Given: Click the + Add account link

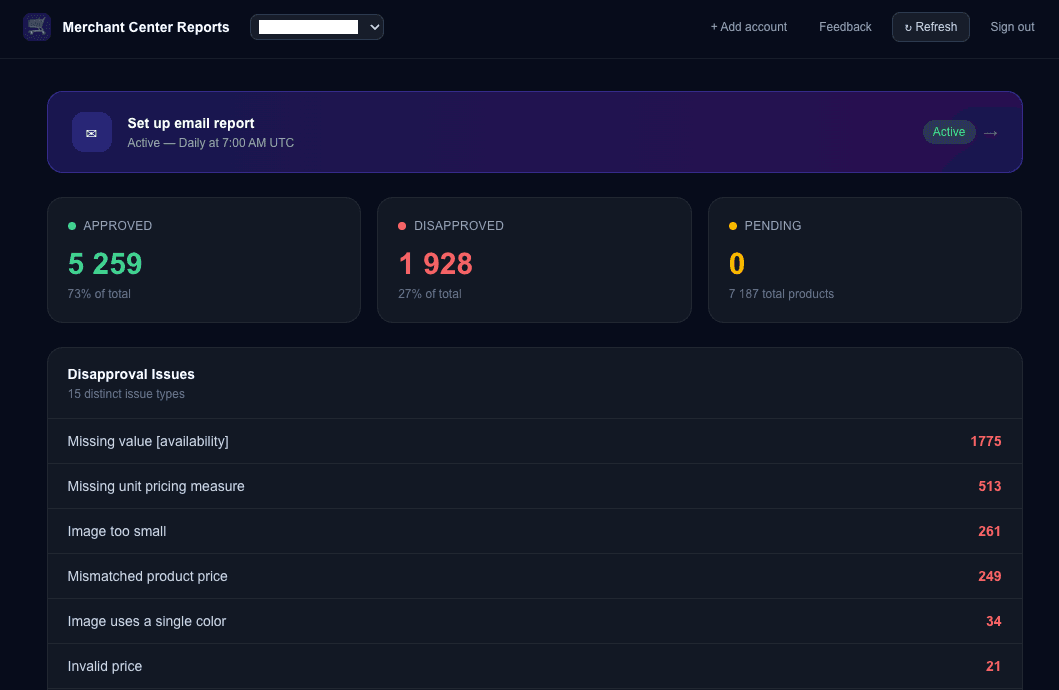Looking at the screenshot, I should (748, 27).
